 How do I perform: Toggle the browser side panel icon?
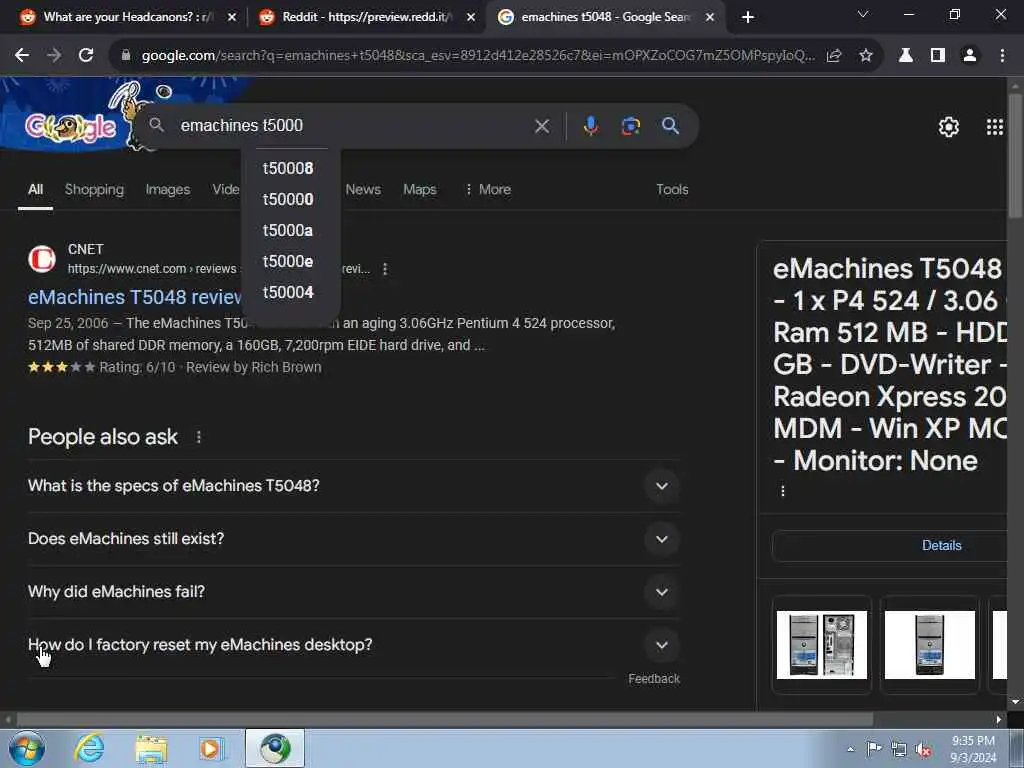coord(938,56)
